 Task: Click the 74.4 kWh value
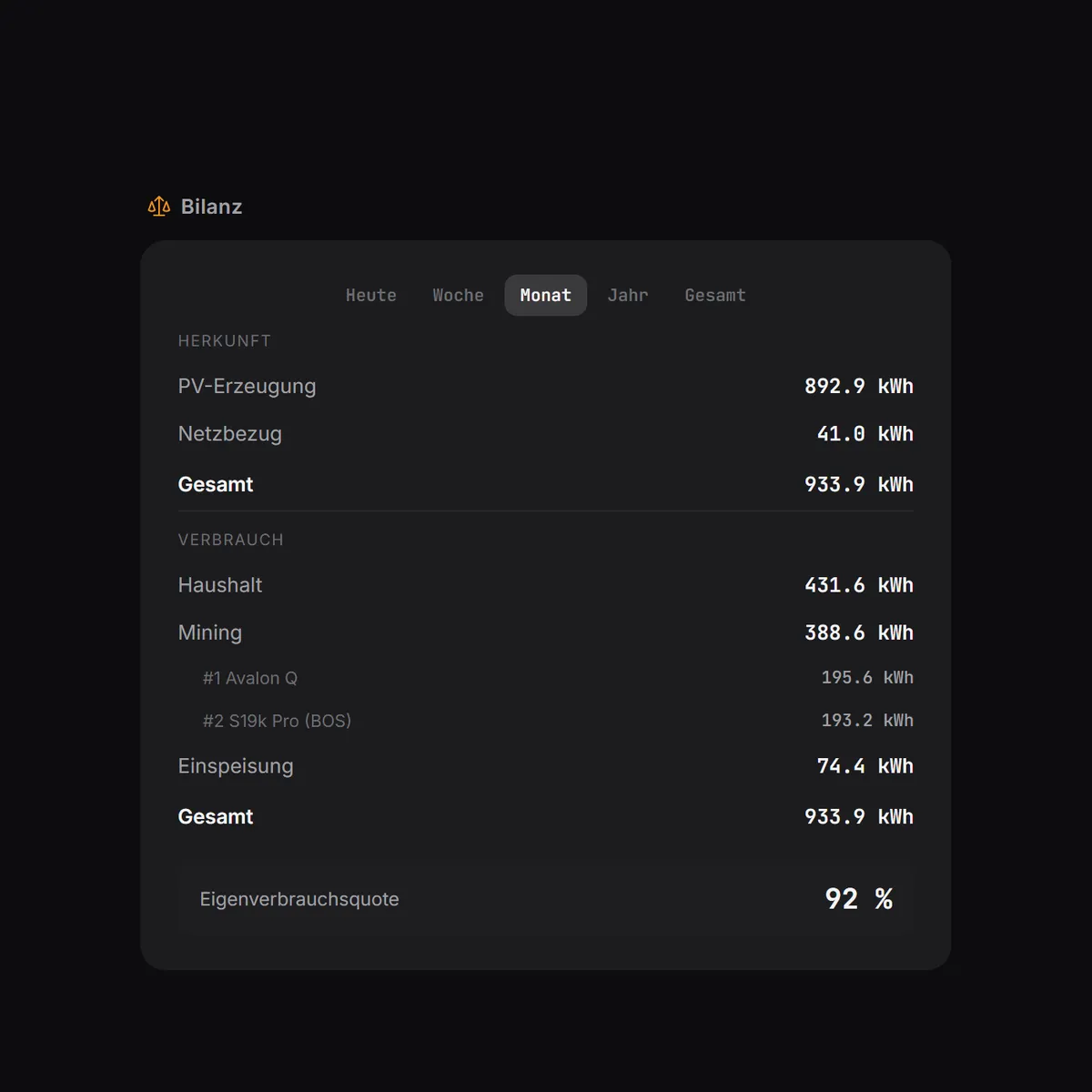tap(865, 766)
